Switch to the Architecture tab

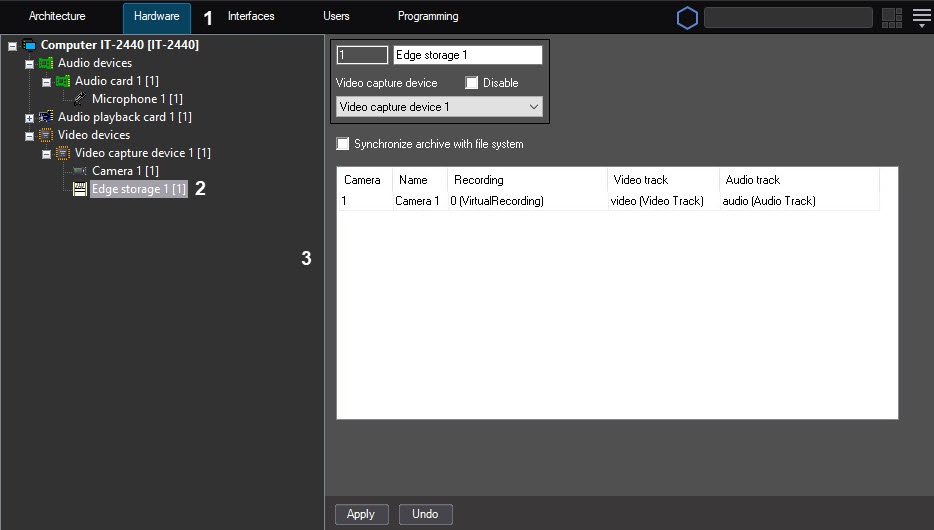tap(57, 16)
